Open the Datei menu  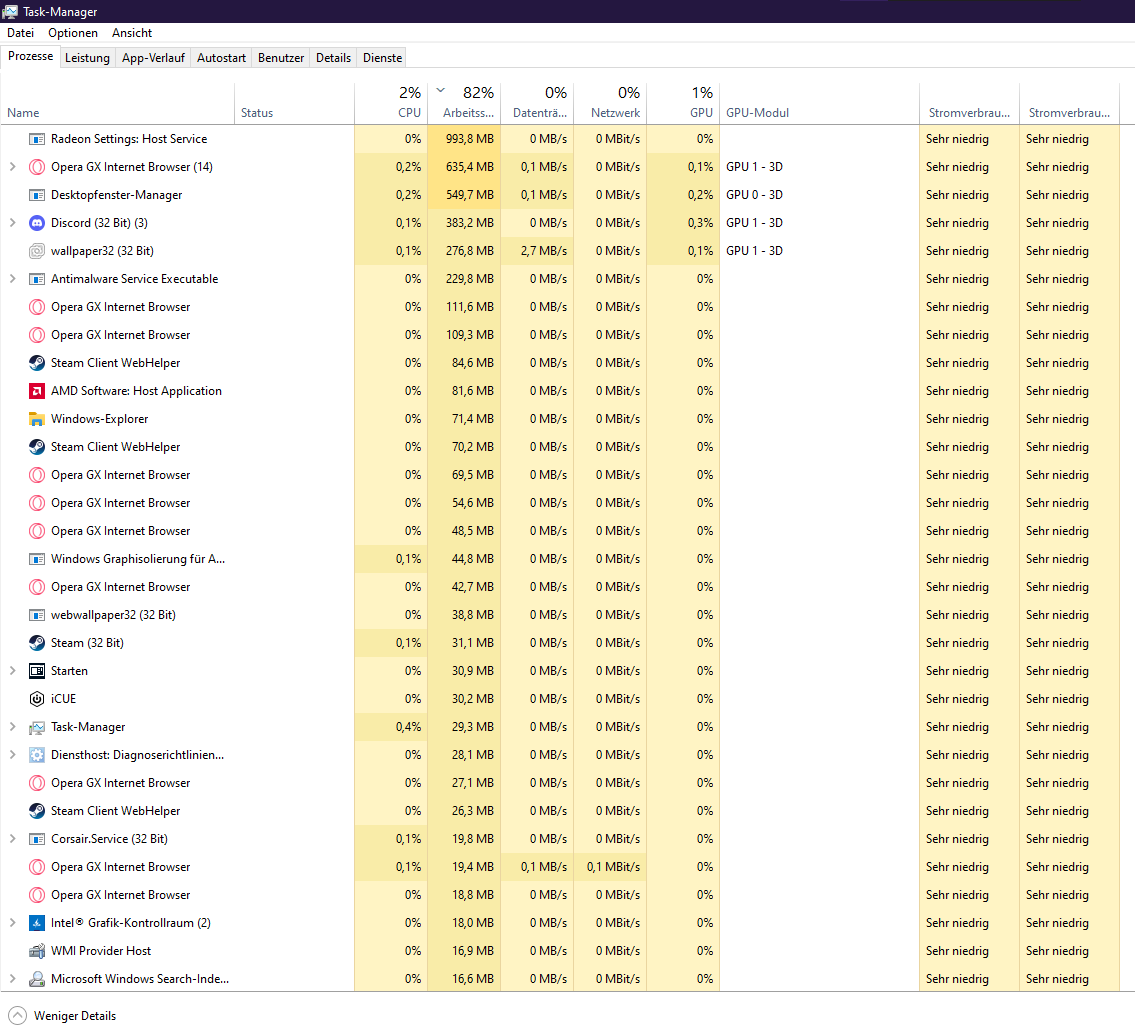(20, 33)
